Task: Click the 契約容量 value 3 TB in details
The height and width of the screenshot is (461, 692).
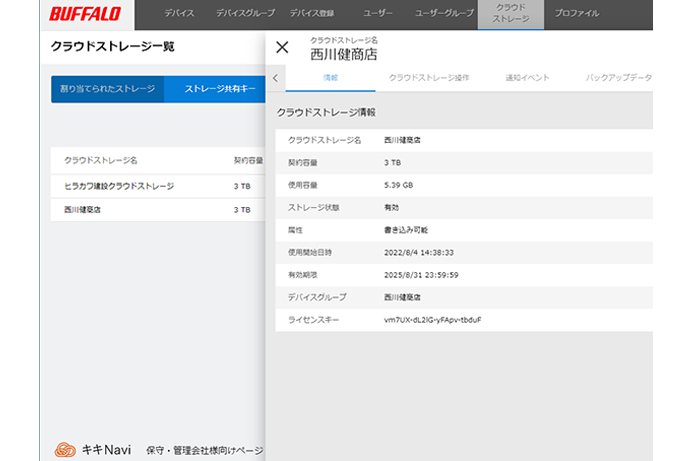Action: tap(392, 163)
